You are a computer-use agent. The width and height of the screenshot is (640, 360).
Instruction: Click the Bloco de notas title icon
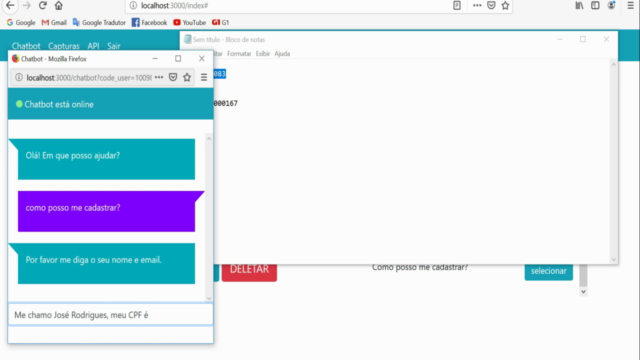point(187,39)
